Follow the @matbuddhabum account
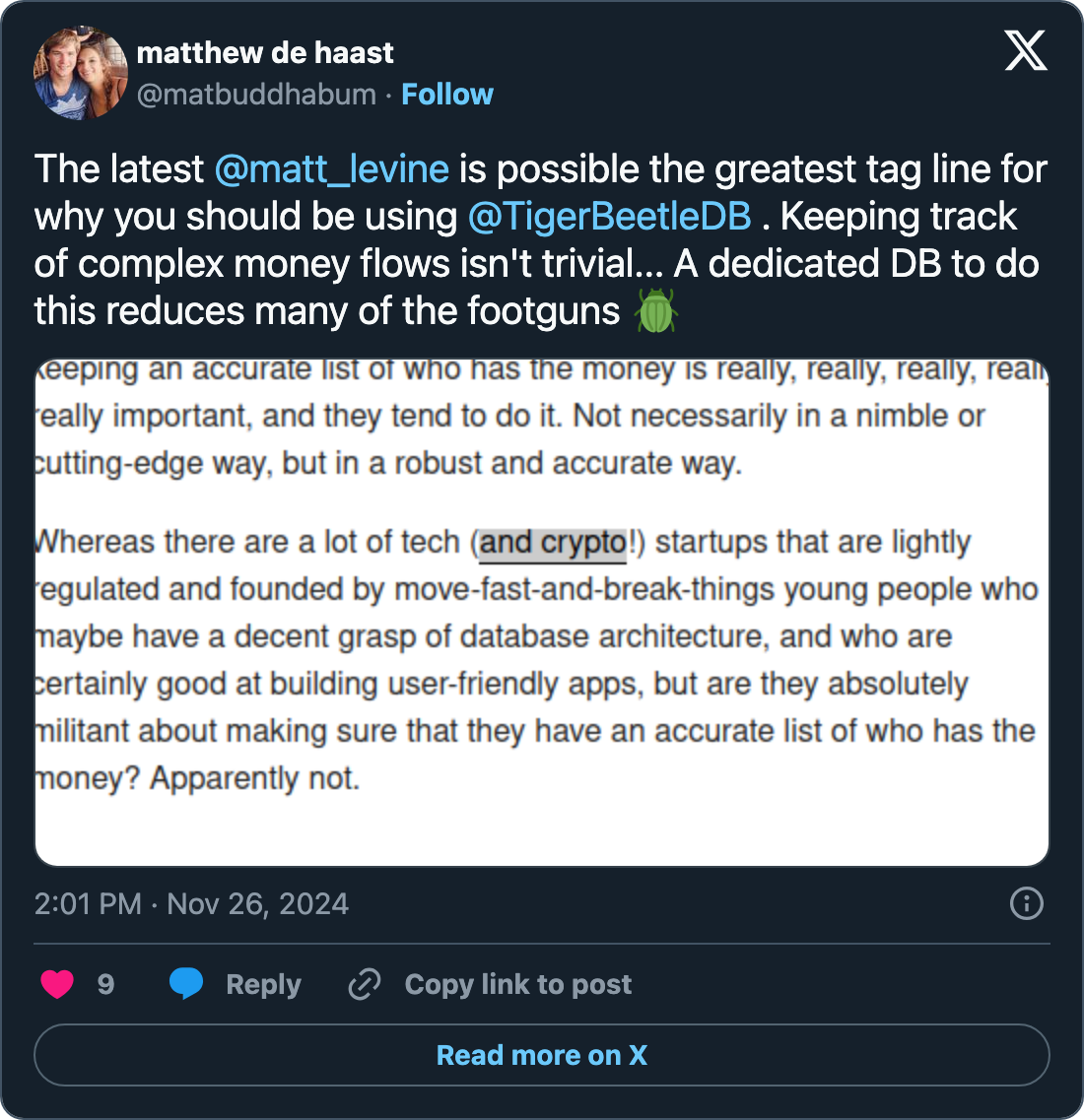1084x1120 pixels. pyautogui.click(x=447, y=95)
